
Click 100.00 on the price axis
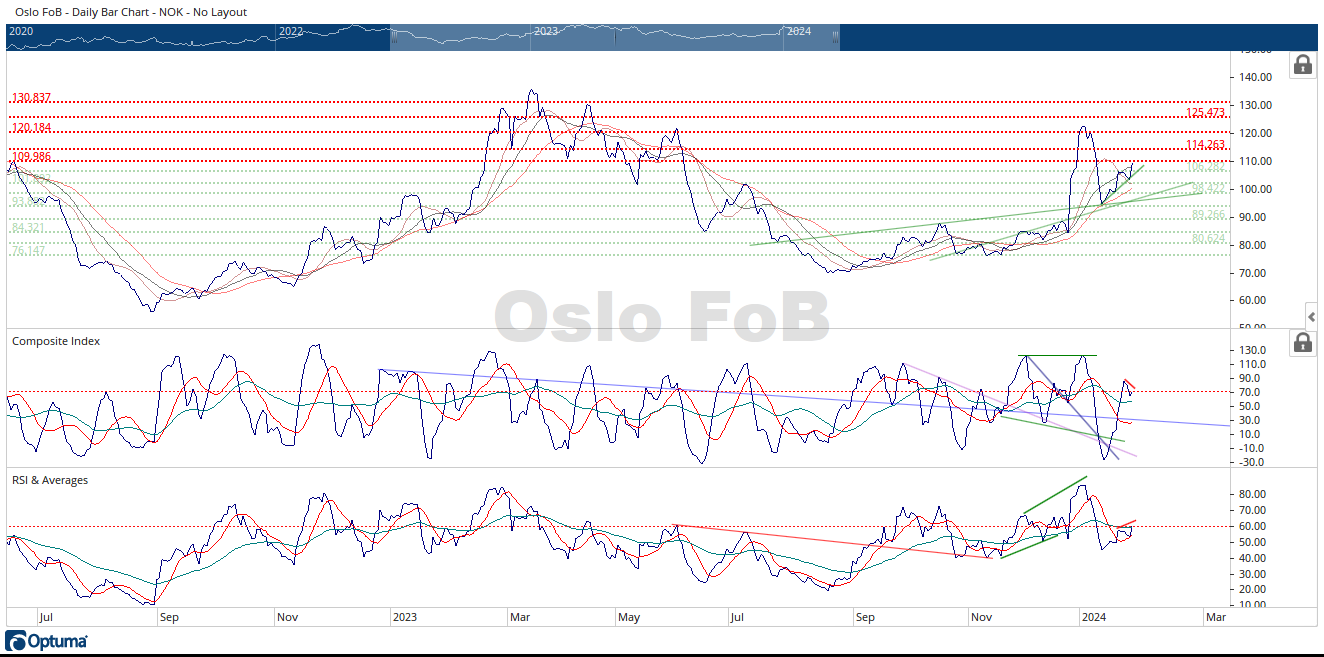(x=1256, y=189)
